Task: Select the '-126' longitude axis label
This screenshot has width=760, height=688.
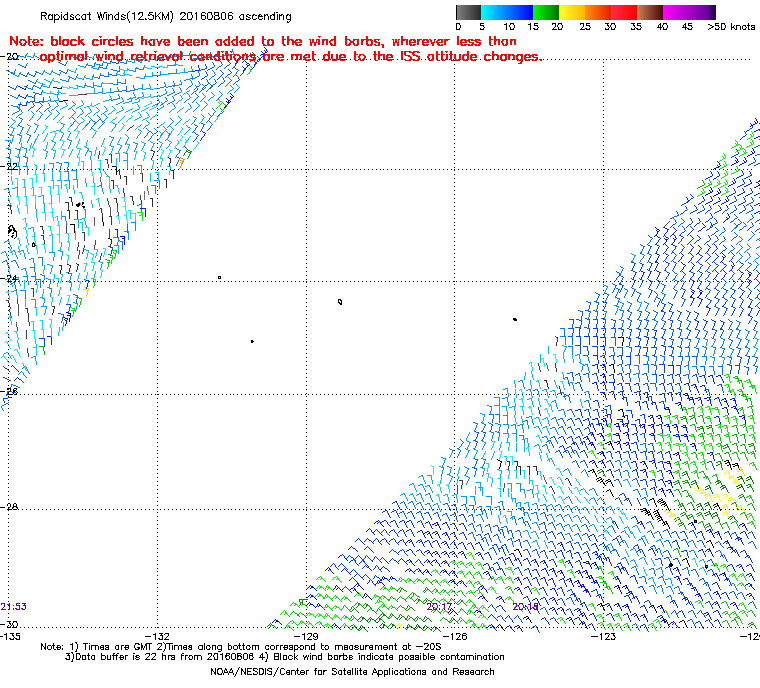Action: (x=455, y=636)
